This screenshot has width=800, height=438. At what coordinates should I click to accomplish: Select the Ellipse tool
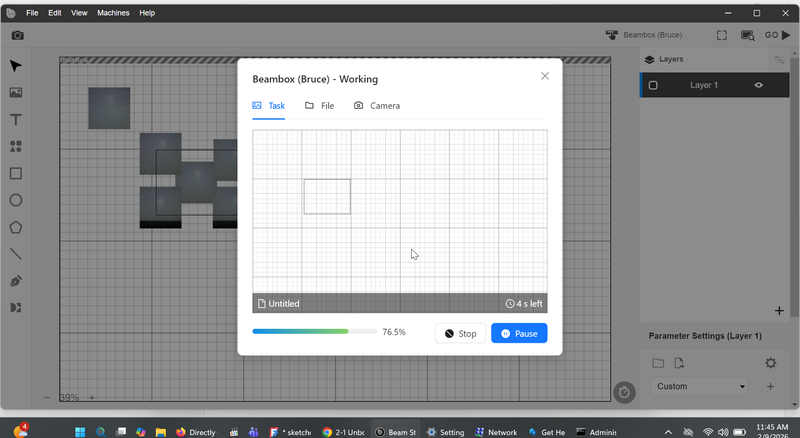16,200
